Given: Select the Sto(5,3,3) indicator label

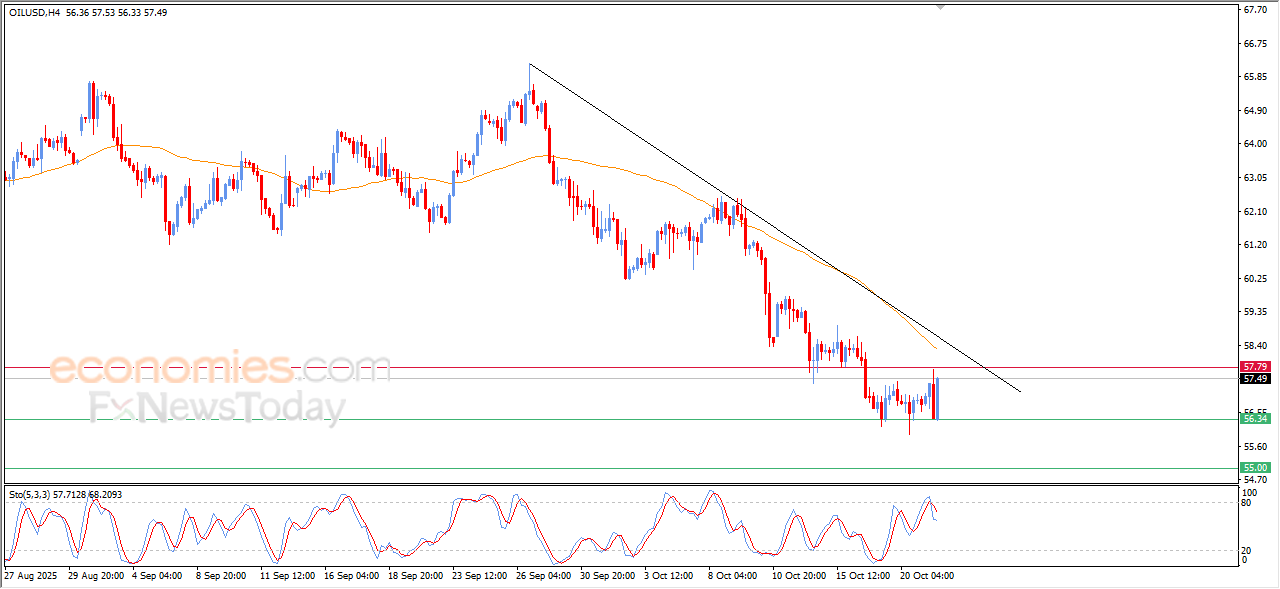Looking at the screenshot, I should click(29, 494).
